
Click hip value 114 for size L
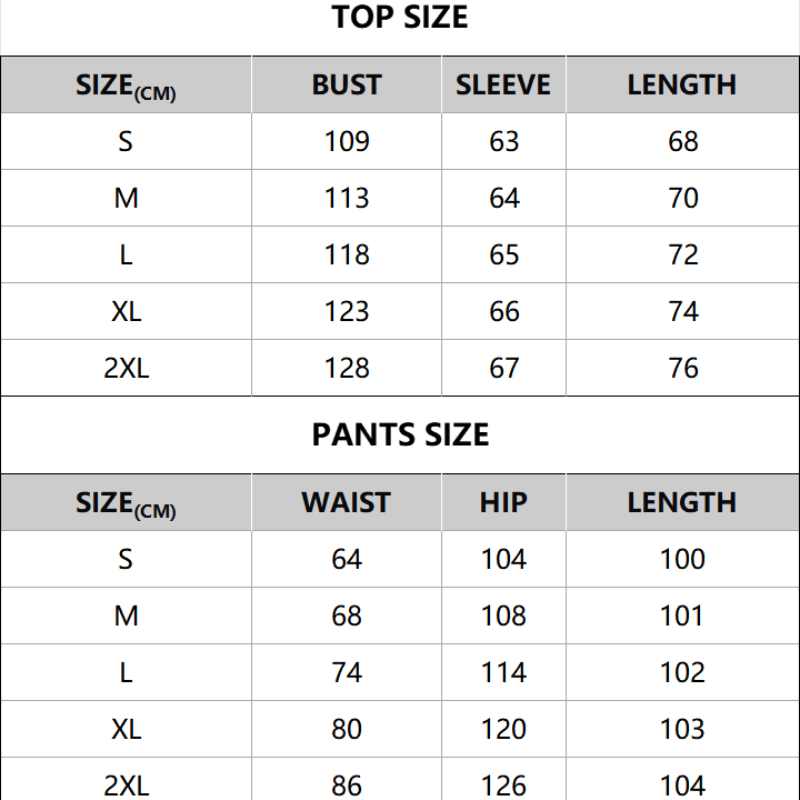point(503,673)
